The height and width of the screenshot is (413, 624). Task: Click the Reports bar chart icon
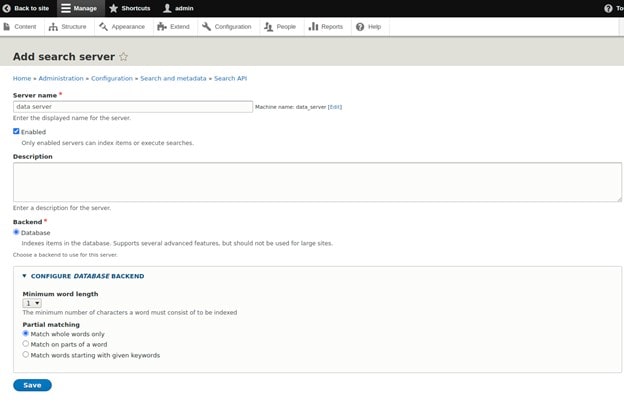click(313, 27)
